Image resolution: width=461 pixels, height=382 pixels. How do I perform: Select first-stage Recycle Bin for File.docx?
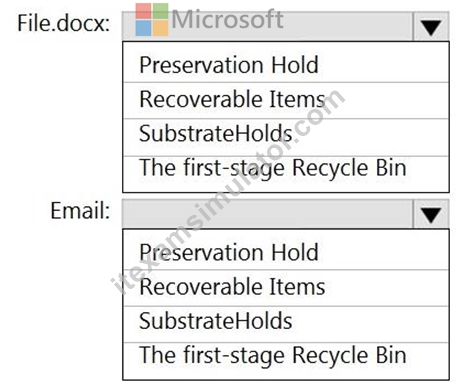point(286,173)
